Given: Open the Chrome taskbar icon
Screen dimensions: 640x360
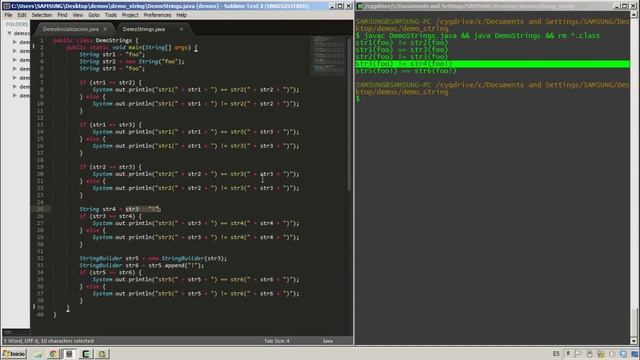Looking at the screenshot, I should [x=53, y=354].
